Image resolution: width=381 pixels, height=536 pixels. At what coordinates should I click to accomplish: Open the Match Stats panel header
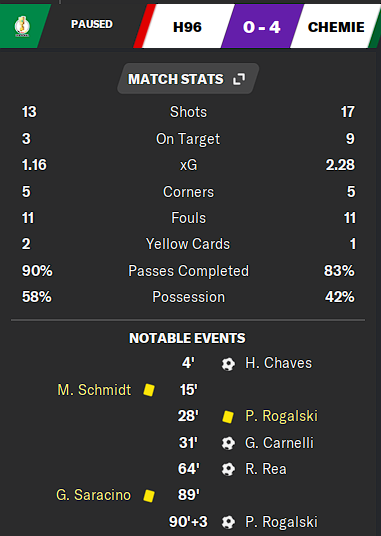pos(188,79)
